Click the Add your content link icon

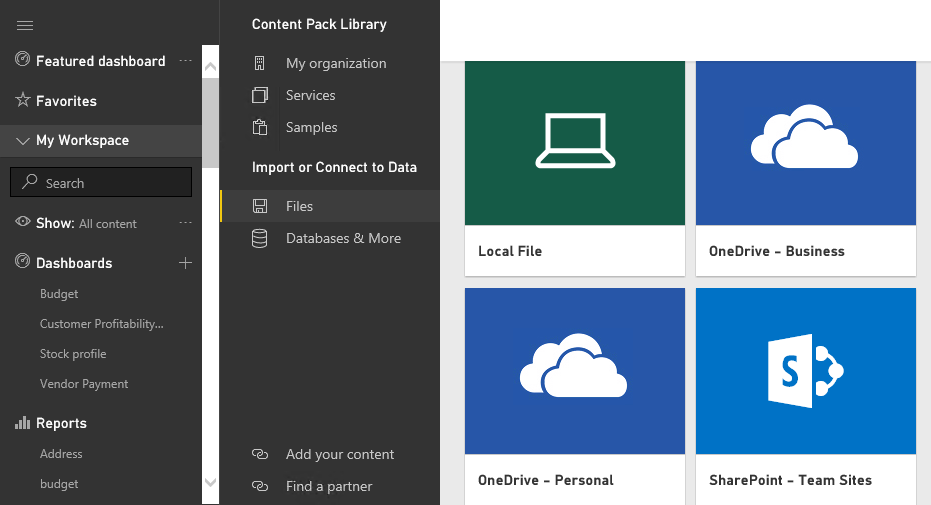[259, 454]
